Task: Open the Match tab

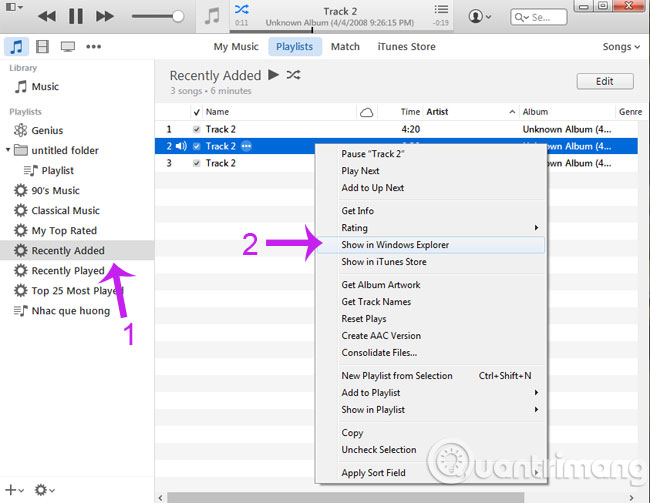Action: click(x=345, y=46)
